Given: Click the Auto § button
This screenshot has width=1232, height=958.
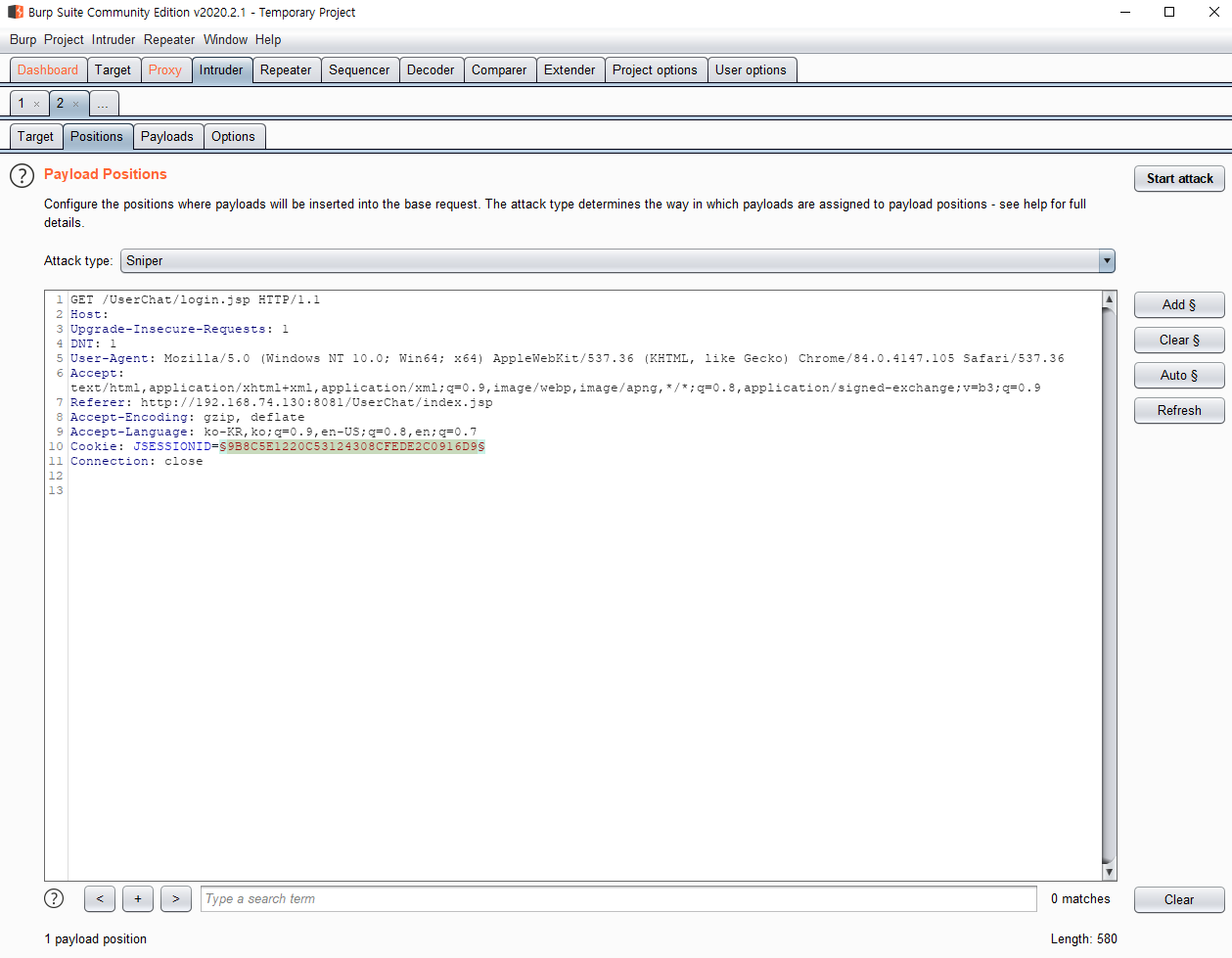Looking at the screenshot, I should coord(1179,376).
